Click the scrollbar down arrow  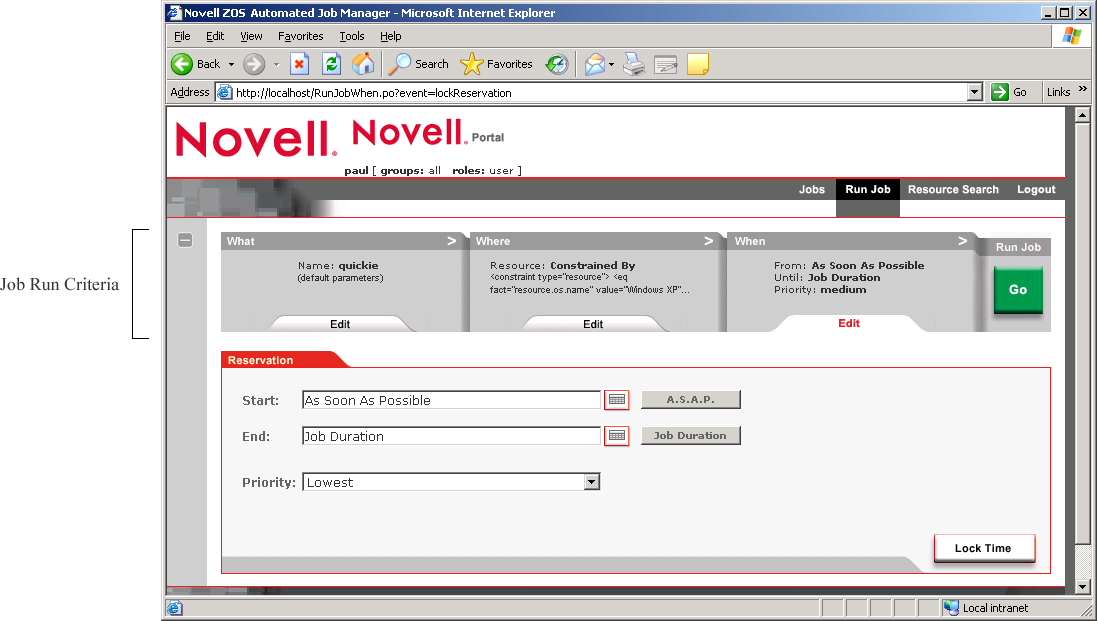[x=1082, y=587]
